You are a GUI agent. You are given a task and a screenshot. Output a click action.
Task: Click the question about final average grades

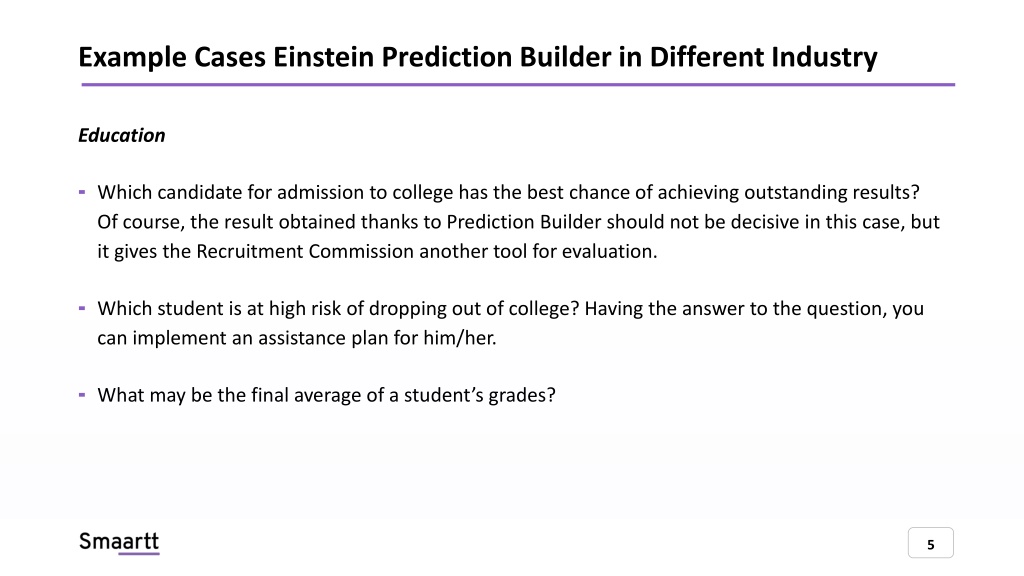point(327,395)
